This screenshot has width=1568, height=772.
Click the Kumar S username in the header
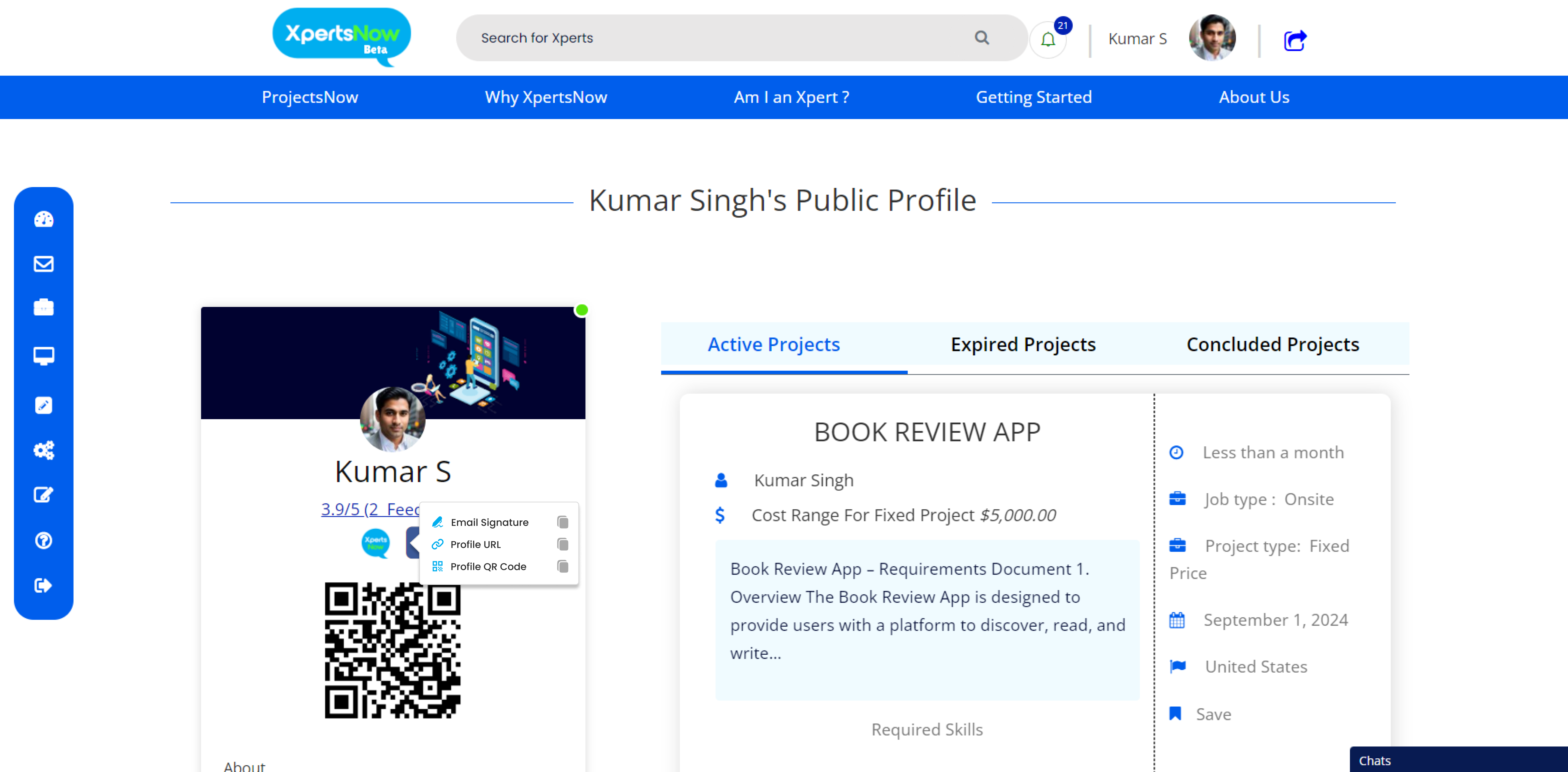point(1137,39)
